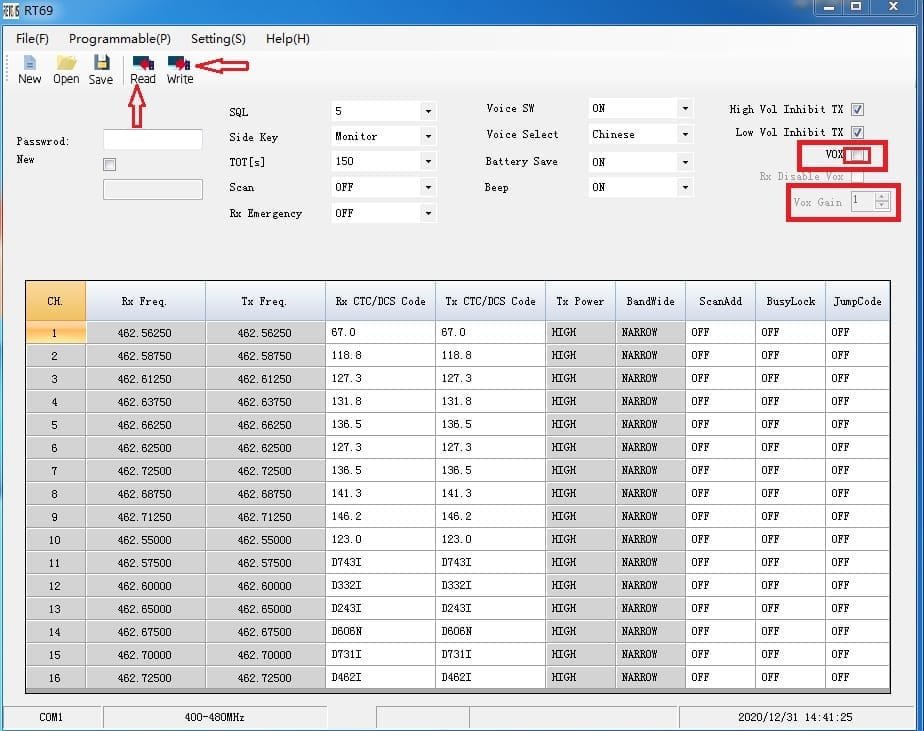The image size is (924, 731).
Task: Click Read from radio icon
Action: (143, 63)
